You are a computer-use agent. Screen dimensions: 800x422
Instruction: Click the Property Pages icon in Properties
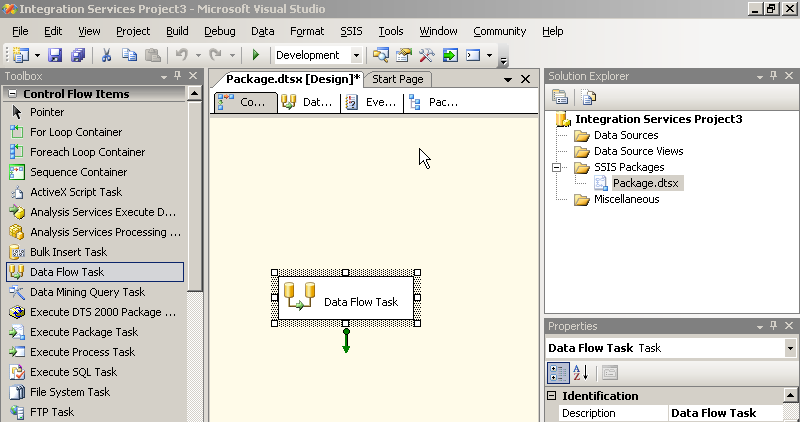tap(610, 373)
